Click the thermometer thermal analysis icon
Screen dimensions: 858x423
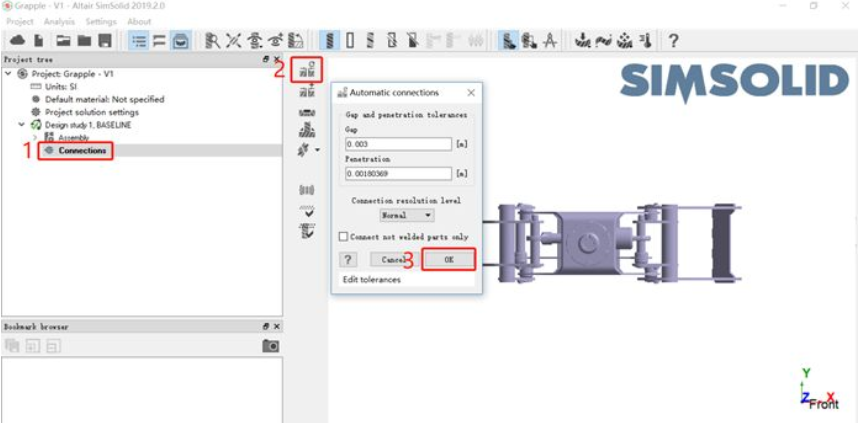click(645, 40)
